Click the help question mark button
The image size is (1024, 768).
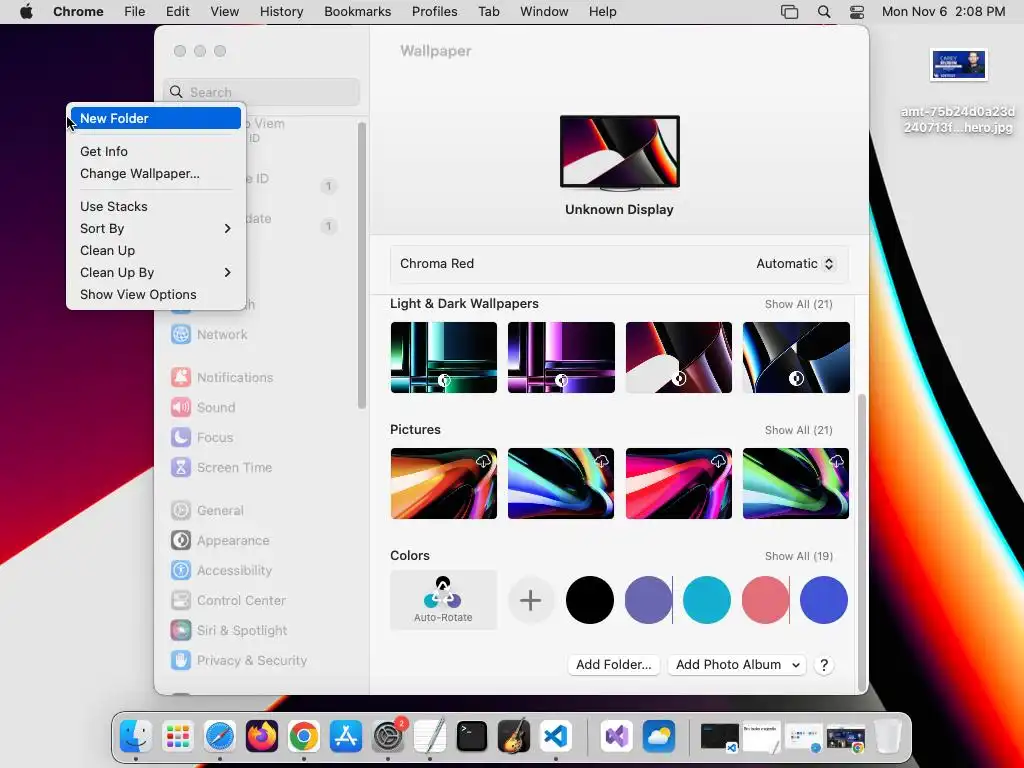coord(824,665)
